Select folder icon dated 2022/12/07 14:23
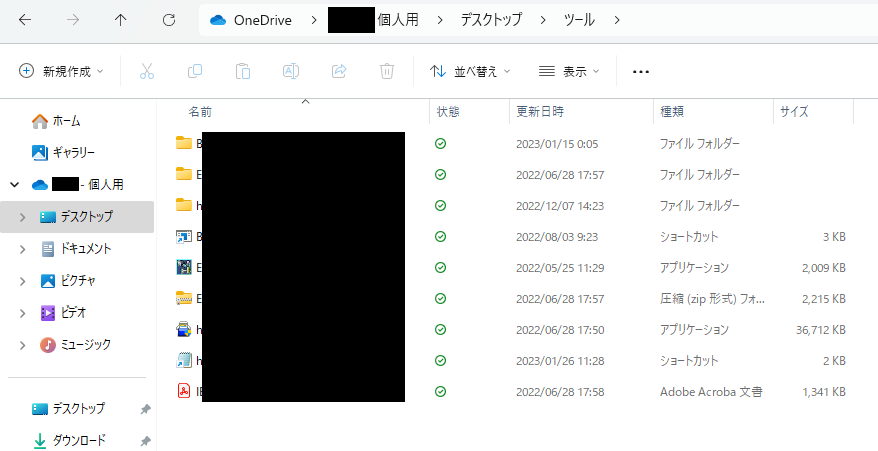Screen dimensions: 878x451 point(184,205)
